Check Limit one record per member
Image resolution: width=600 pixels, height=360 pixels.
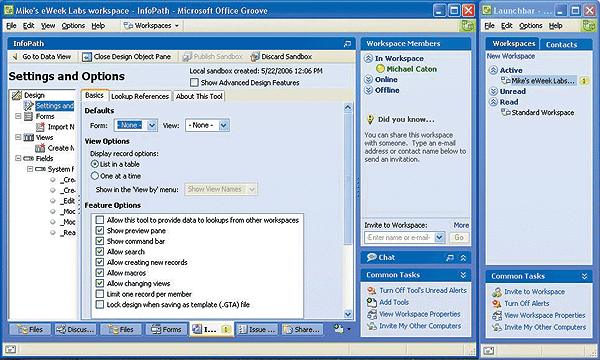pos(100,294)
